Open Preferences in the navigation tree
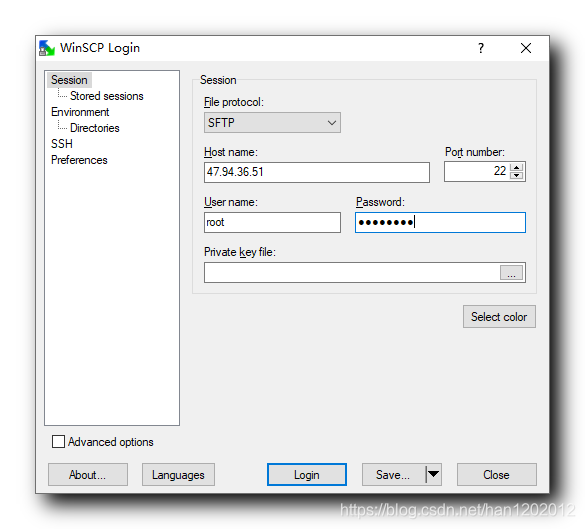The image size is (585, 529). click(79, 160)
